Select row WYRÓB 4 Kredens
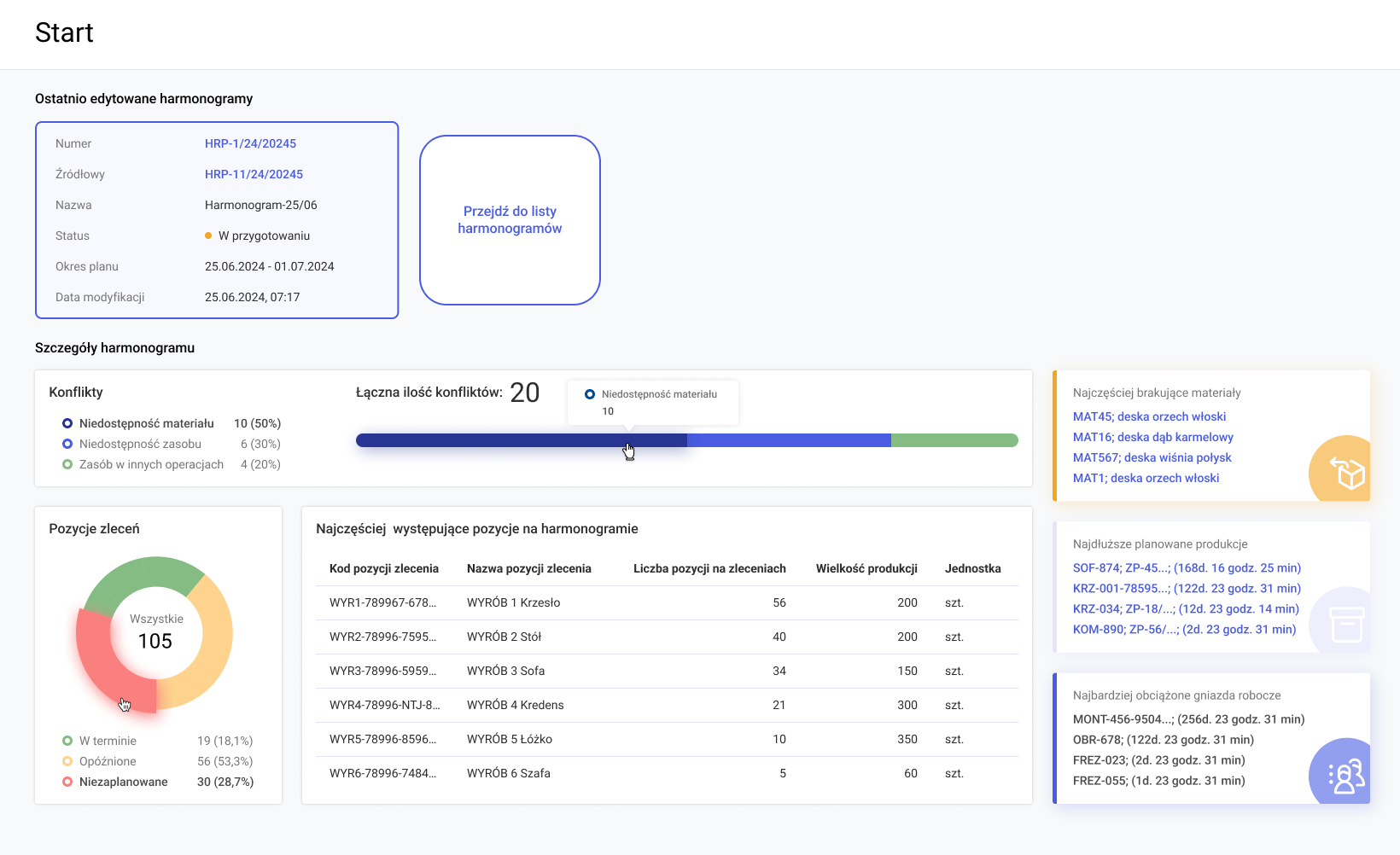Image resolution: width=1400 pixels, height=855 pixels. pos(667,705)
